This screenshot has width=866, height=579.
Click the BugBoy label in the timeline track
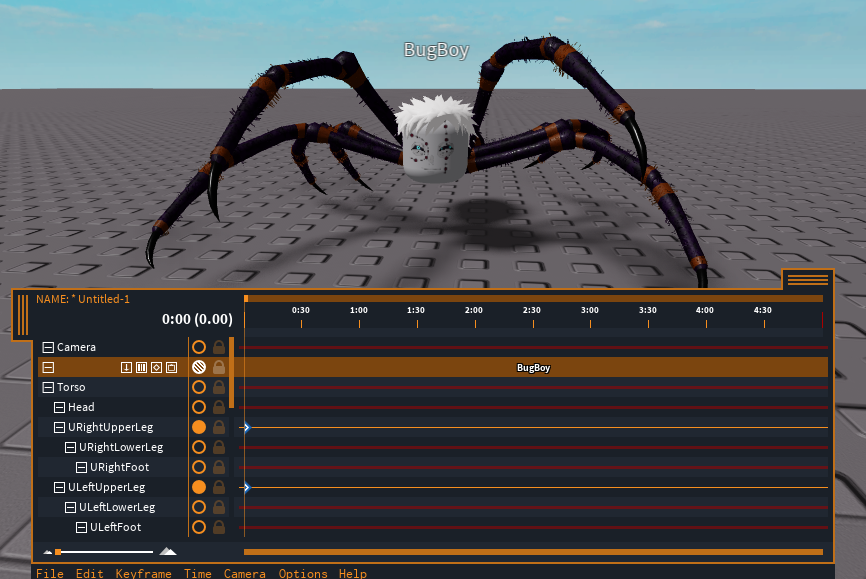pos(533,367)
